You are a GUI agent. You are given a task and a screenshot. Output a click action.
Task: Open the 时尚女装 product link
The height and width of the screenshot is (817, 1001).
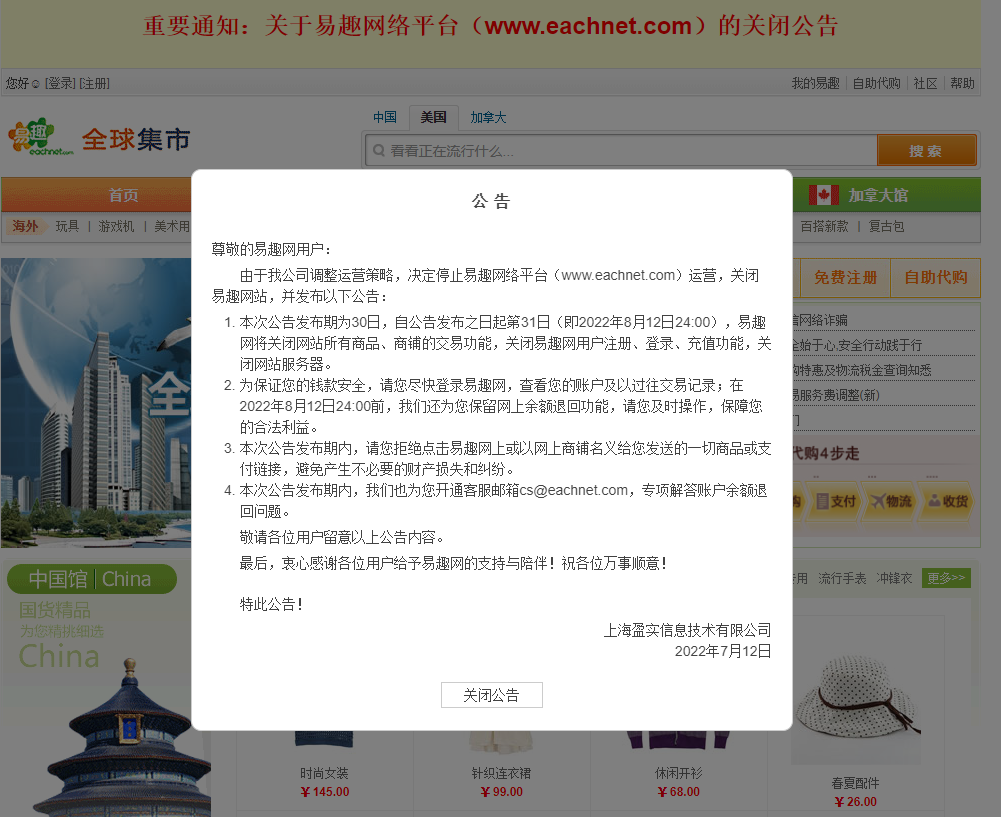[x=324, y=774]
